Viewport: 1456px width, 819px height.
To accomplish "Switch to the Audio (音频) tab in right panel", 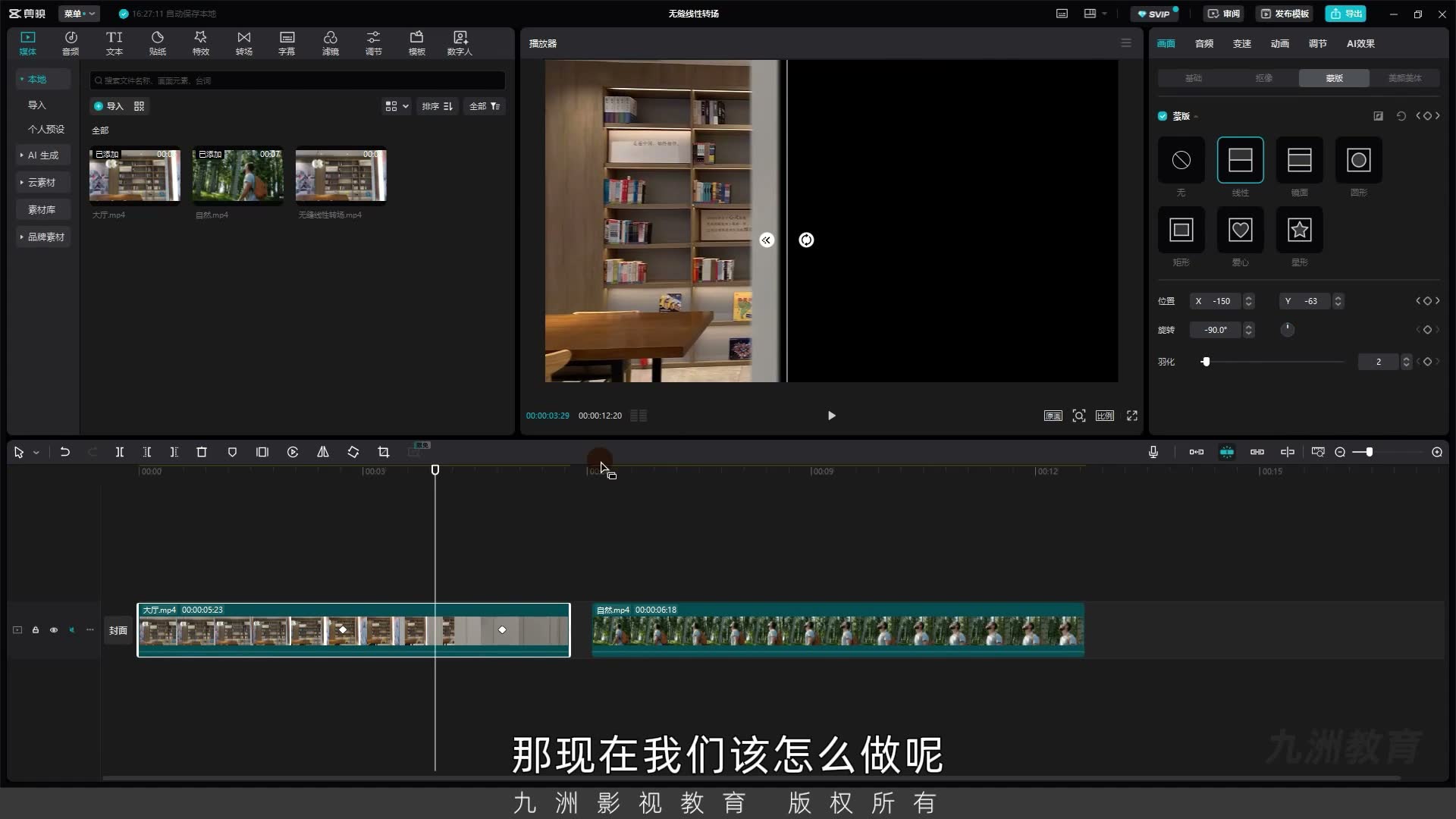I will pos(1204,44).
